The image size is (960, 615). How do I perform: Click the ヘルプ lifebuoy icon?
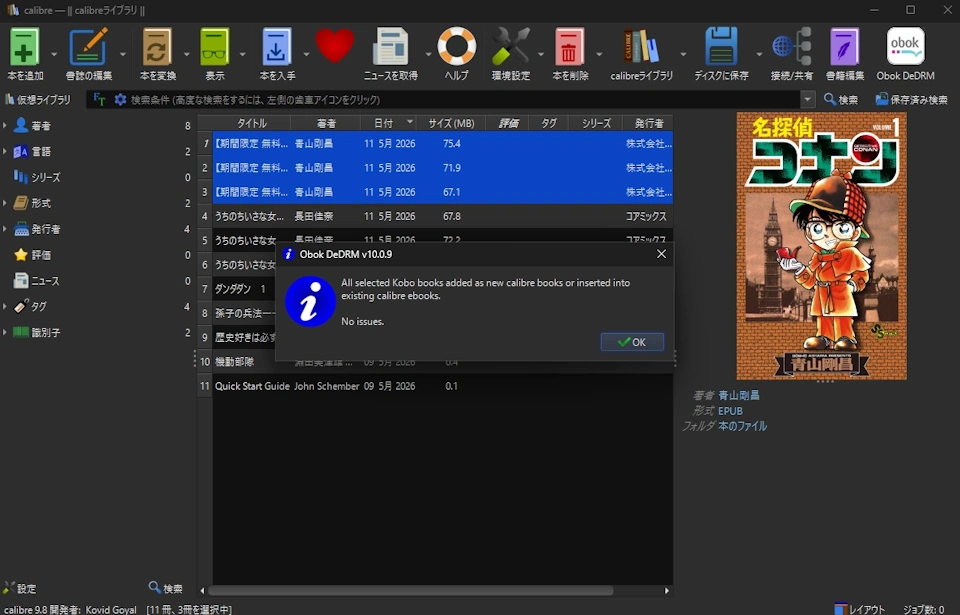[456, 47]
